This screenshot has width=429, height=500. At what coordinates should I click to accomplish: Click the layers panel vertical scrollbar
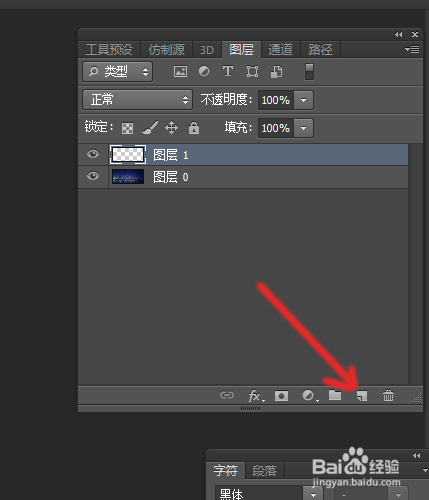(x=415, y=263)
